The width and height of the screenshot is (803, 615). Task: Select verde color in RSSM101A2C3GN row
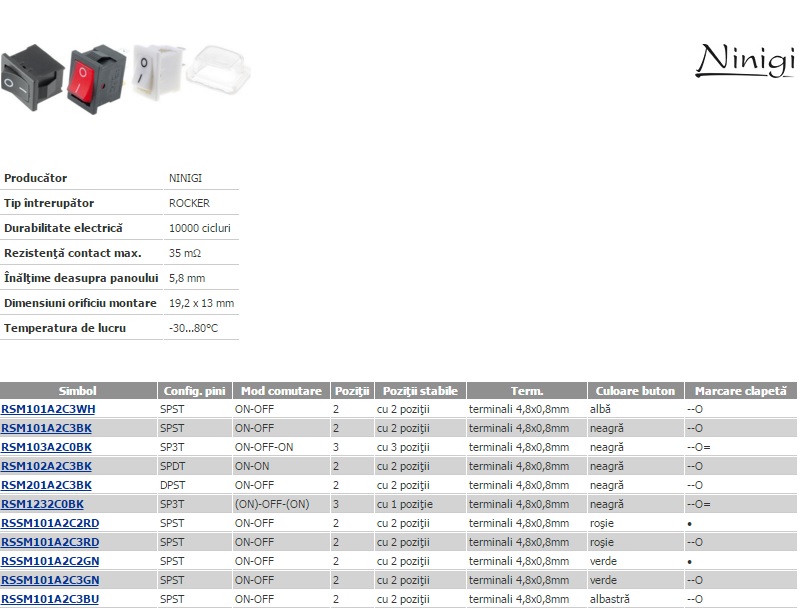pyautogui.click(x=603, y=580)
